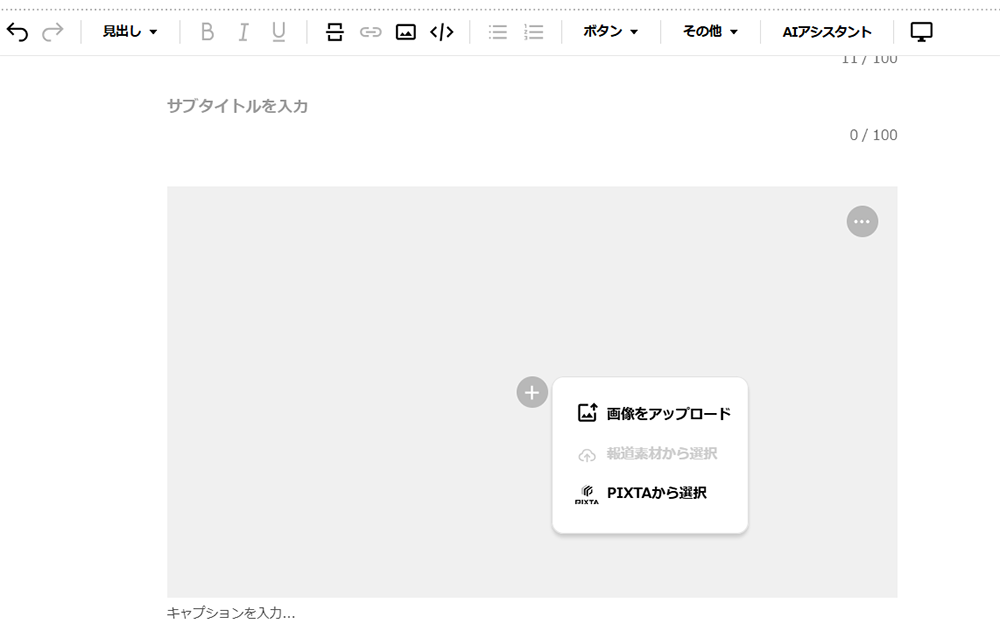Undo the last edit
The width and height of the screenshot is (1000, 638).
coord(17,31)
